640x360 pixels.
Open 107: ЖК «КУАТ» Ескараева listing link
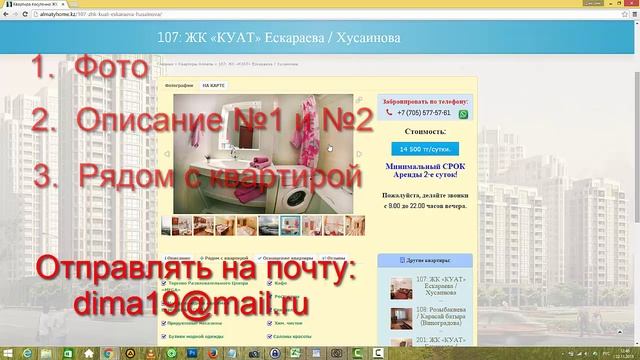pos(441,286)
